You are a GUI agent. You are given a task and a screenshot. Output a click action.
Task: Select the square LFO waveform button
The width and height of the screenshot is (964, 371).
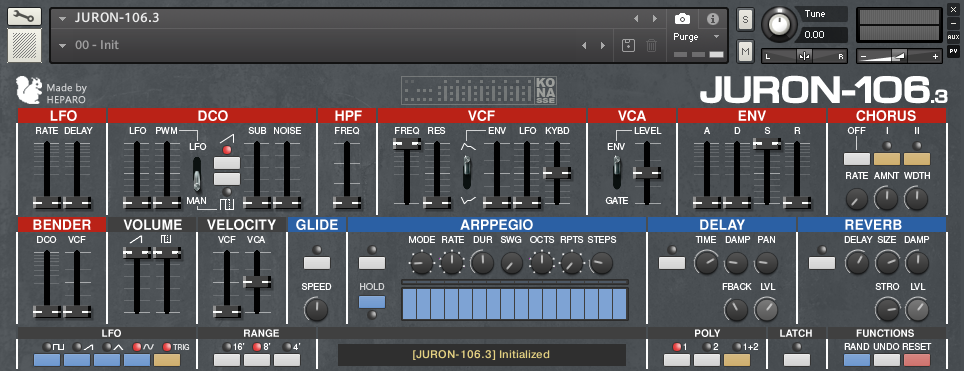click(47, 360)
